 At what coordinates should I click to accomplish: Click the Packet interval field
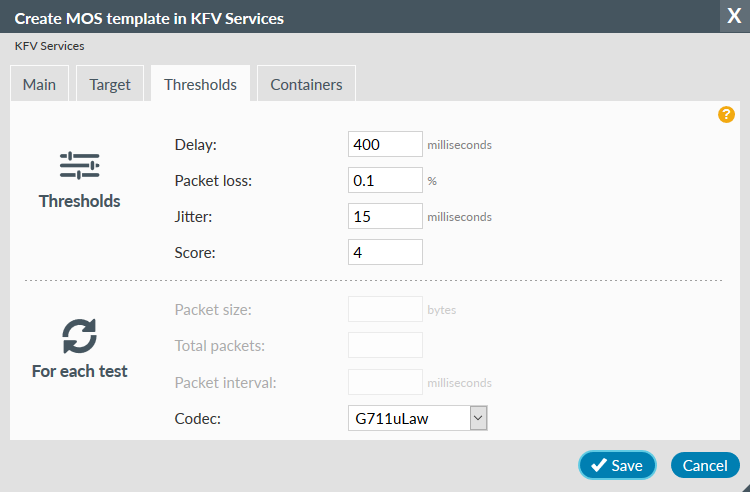(385, 382)
